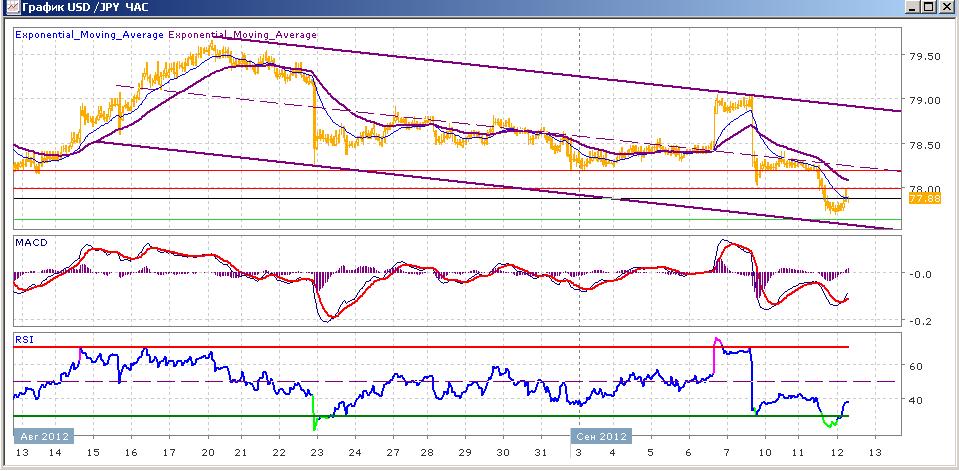
Task: Click date label 31 on time axis
Action: point(540,453)
